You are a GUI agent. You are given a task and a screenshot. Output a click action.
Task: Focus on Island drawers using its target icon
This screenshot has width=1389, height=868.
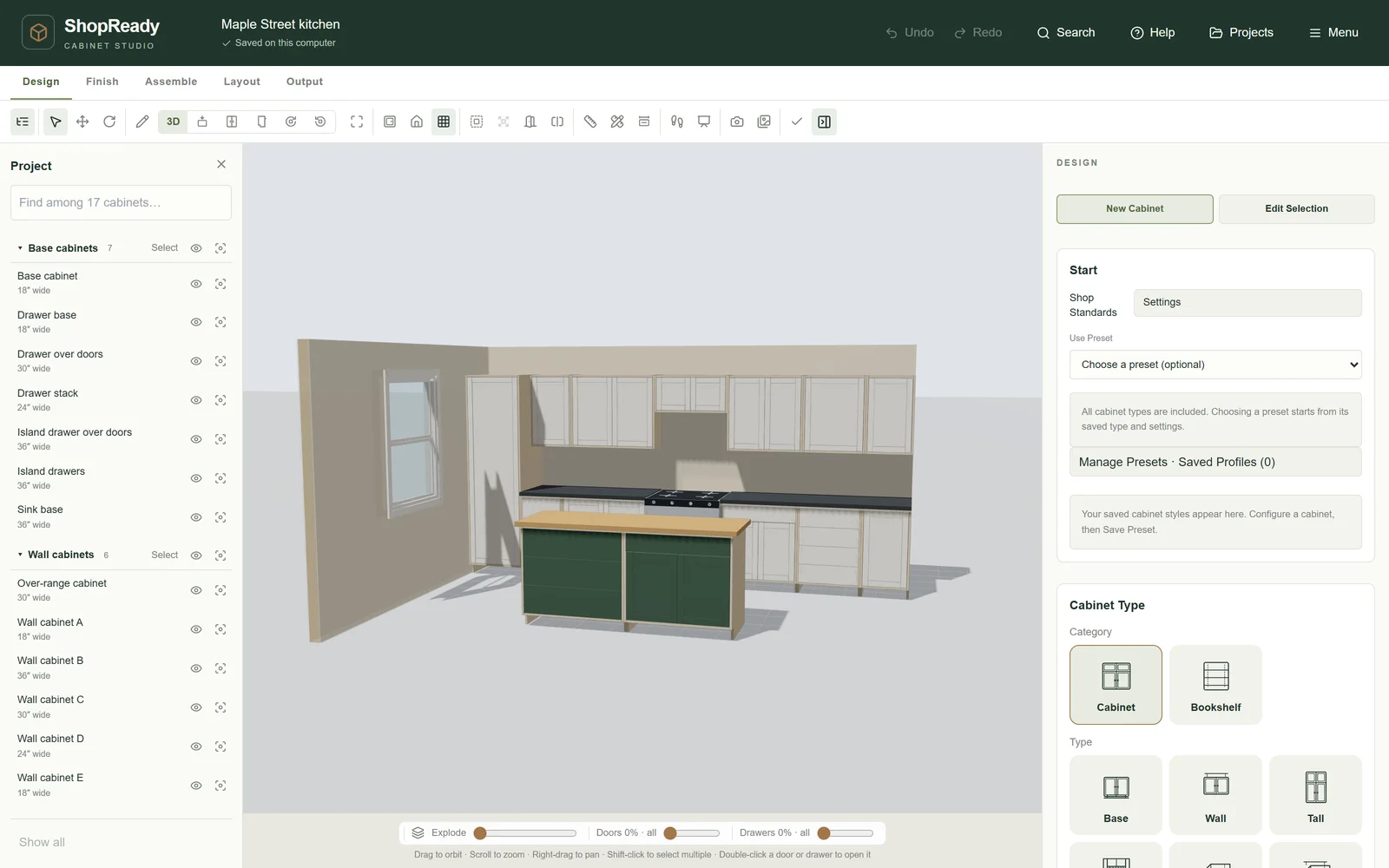(221, 478)
